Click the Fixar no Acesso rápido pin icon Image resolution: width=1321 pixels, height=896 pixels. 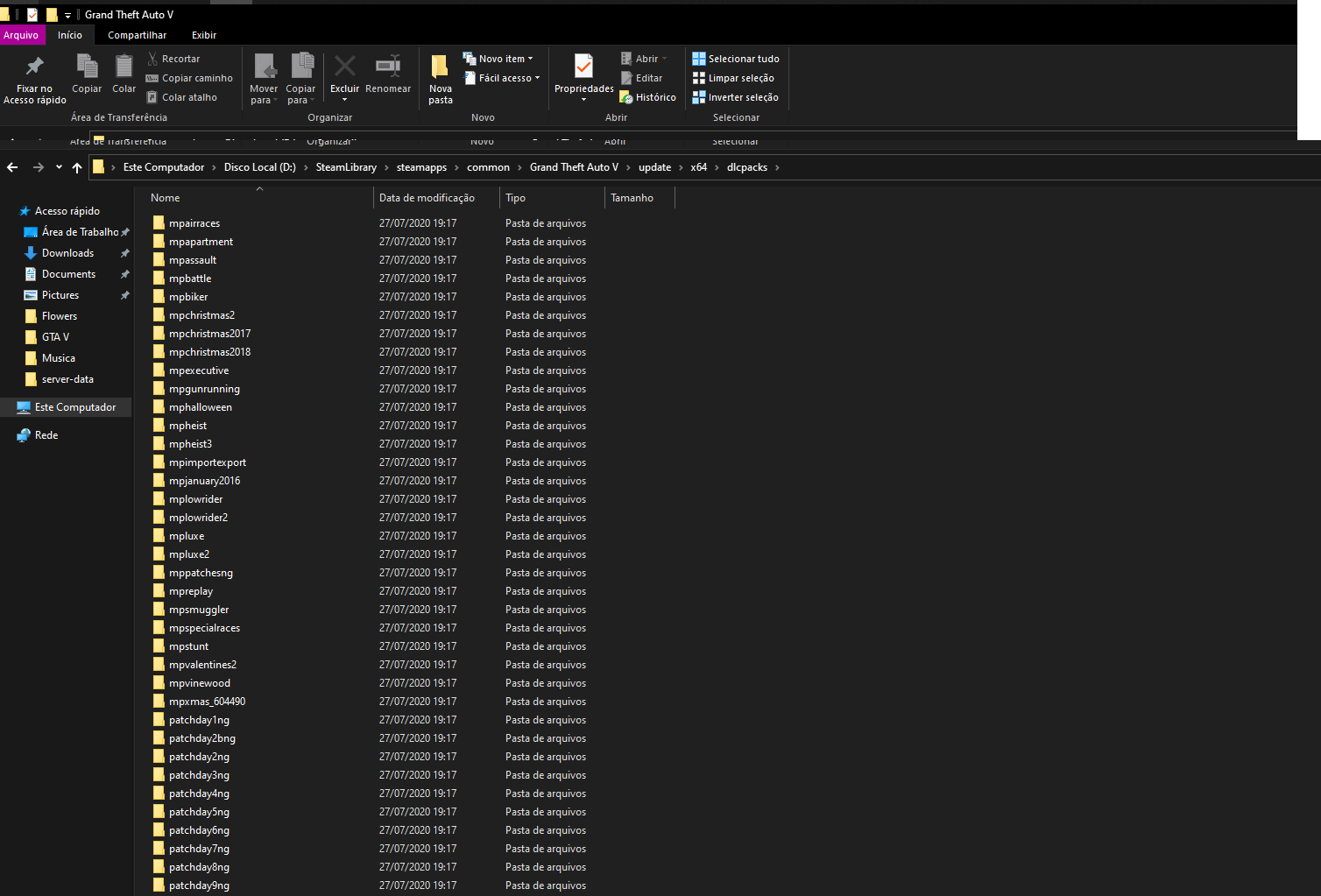pos(35,66)
